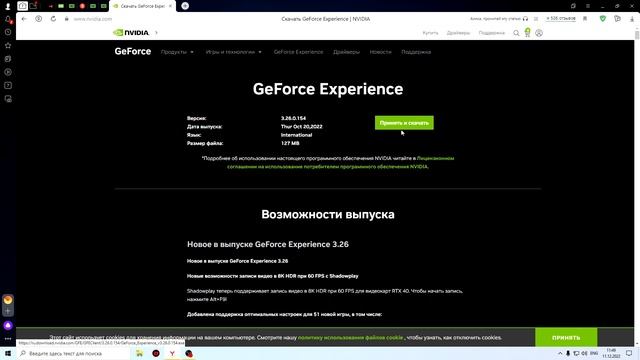Click the version number 3.26.0.154

point(293,118)
